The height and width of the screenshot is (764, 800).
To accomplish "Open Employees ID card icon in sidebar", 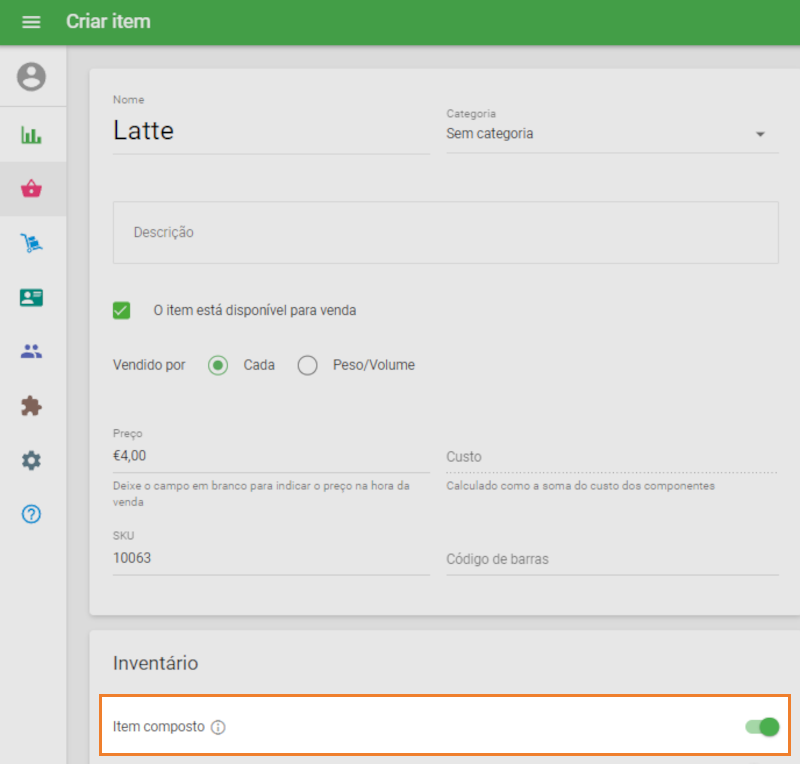I will (32, 297).
